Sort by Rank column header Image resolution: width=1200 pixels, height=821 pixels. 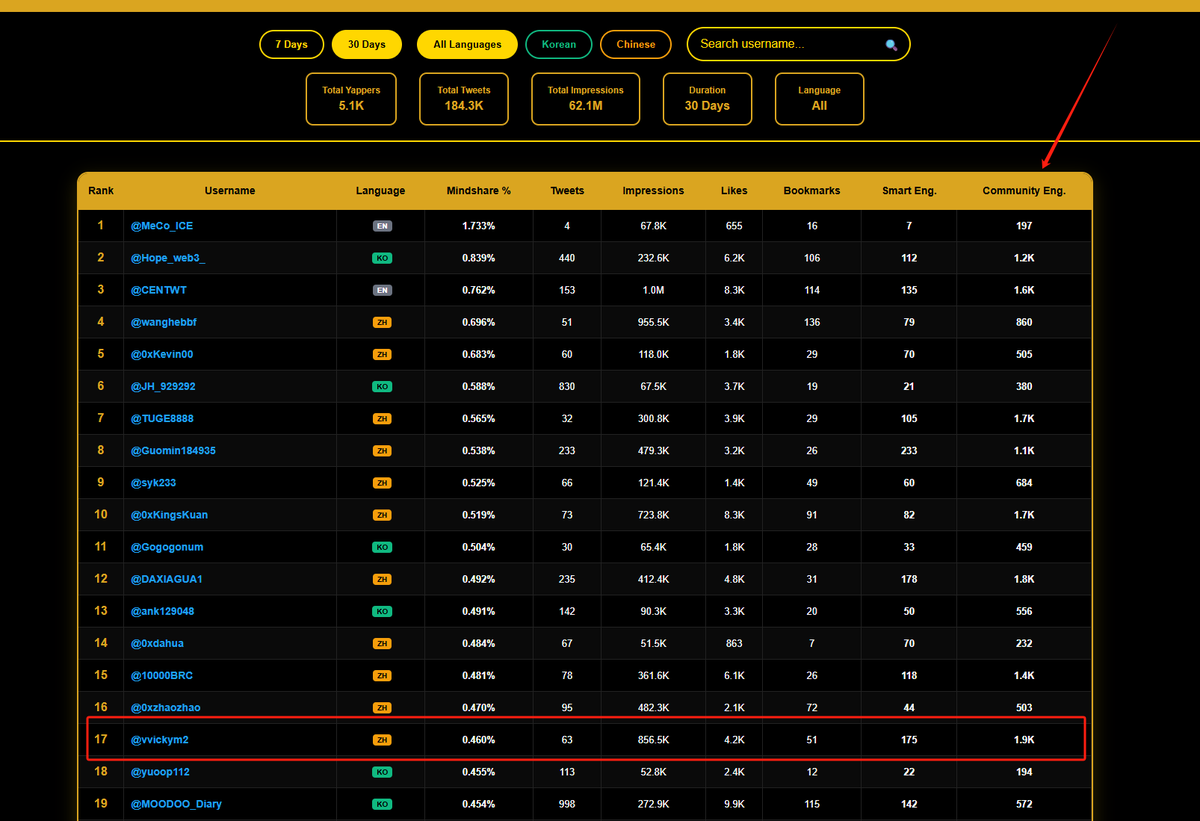[x=101, y=190]
